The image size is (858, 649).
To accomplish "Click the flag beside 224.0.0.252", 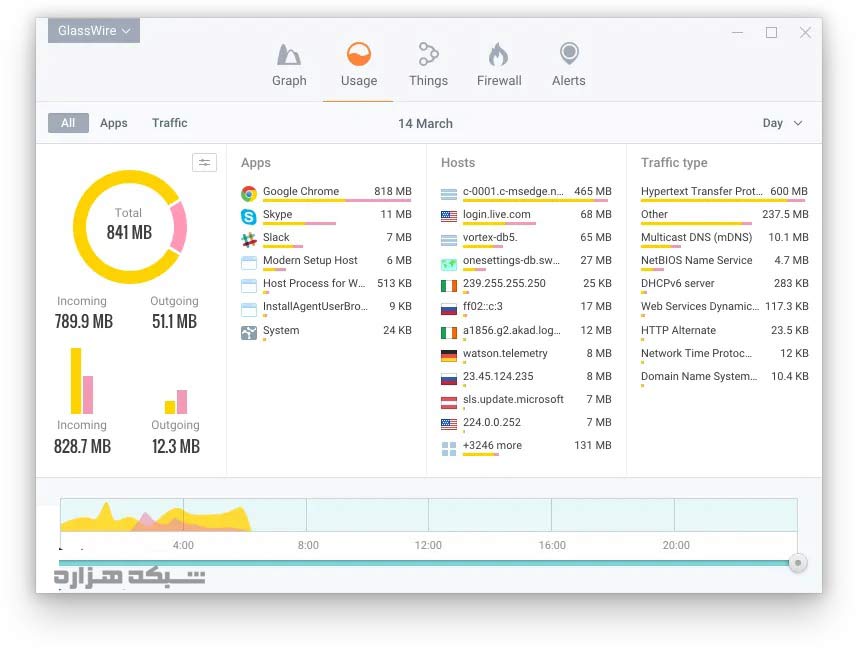I will [x=449, y=424].
